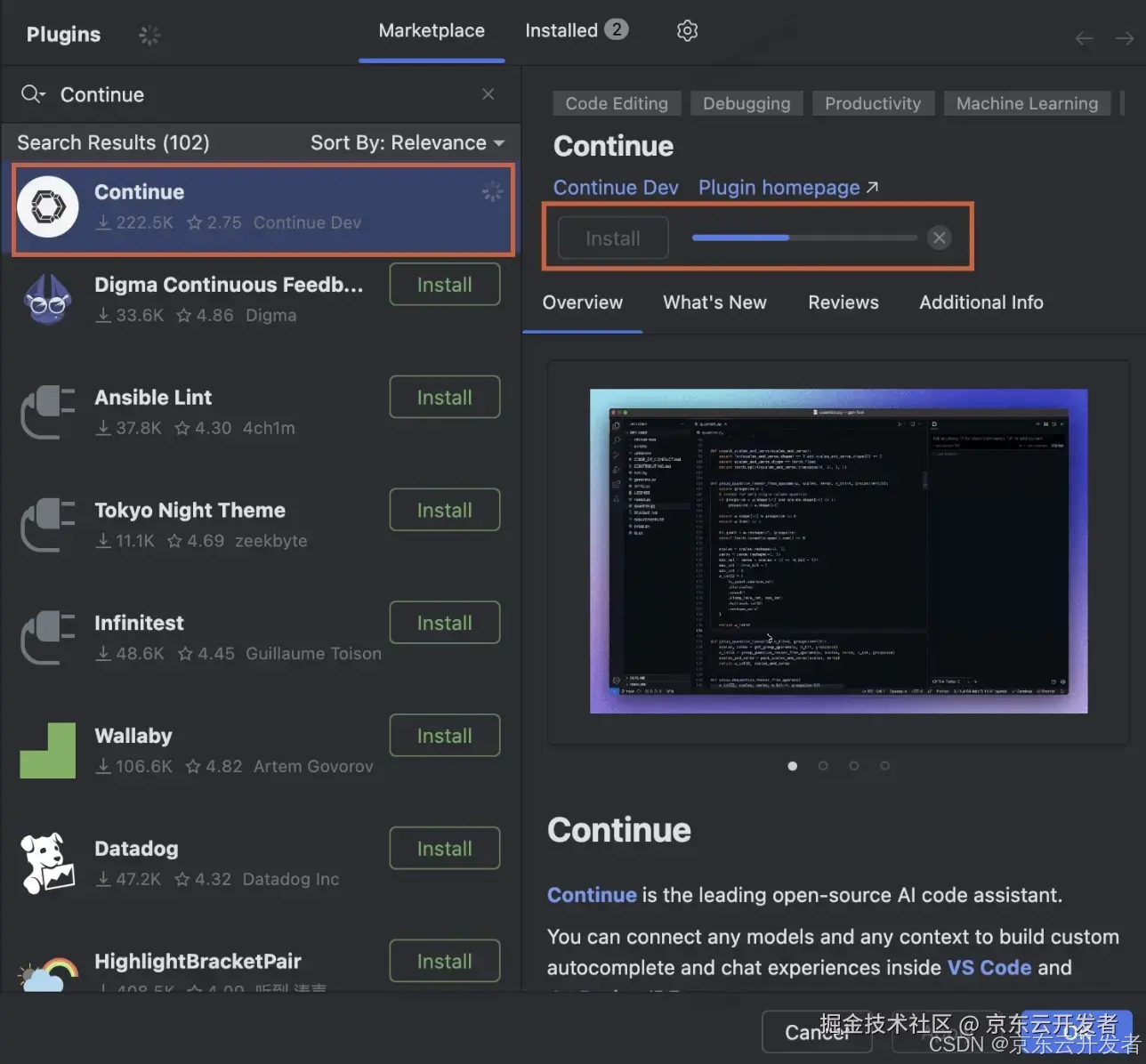Click the Wallaby green logo icon
This screenshot has width=1146, height=1064.
[x=48, y=751]
